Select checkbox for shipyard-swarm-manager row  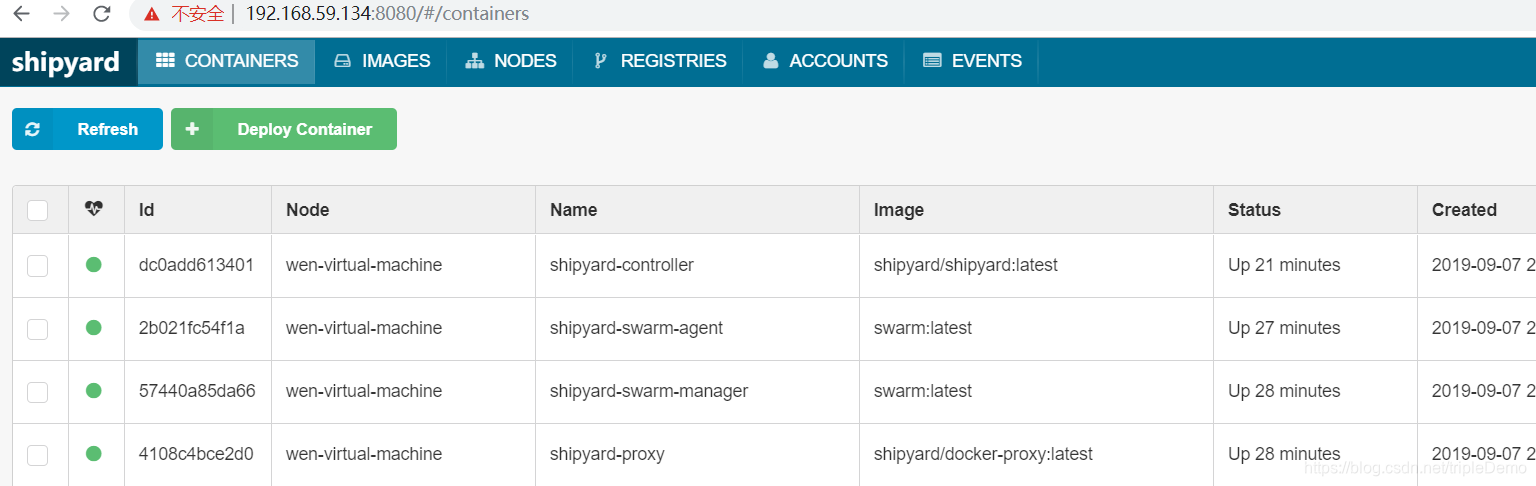click(x=38, y=392)
